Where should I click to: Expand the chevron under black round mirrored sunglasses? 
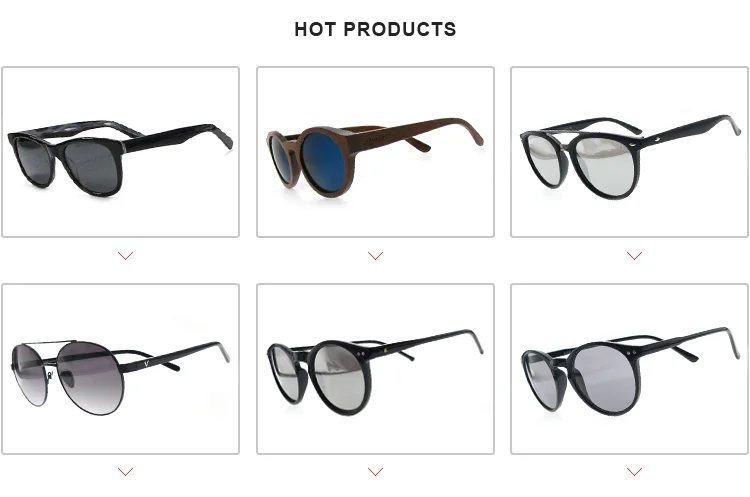(x=375, y=472)
